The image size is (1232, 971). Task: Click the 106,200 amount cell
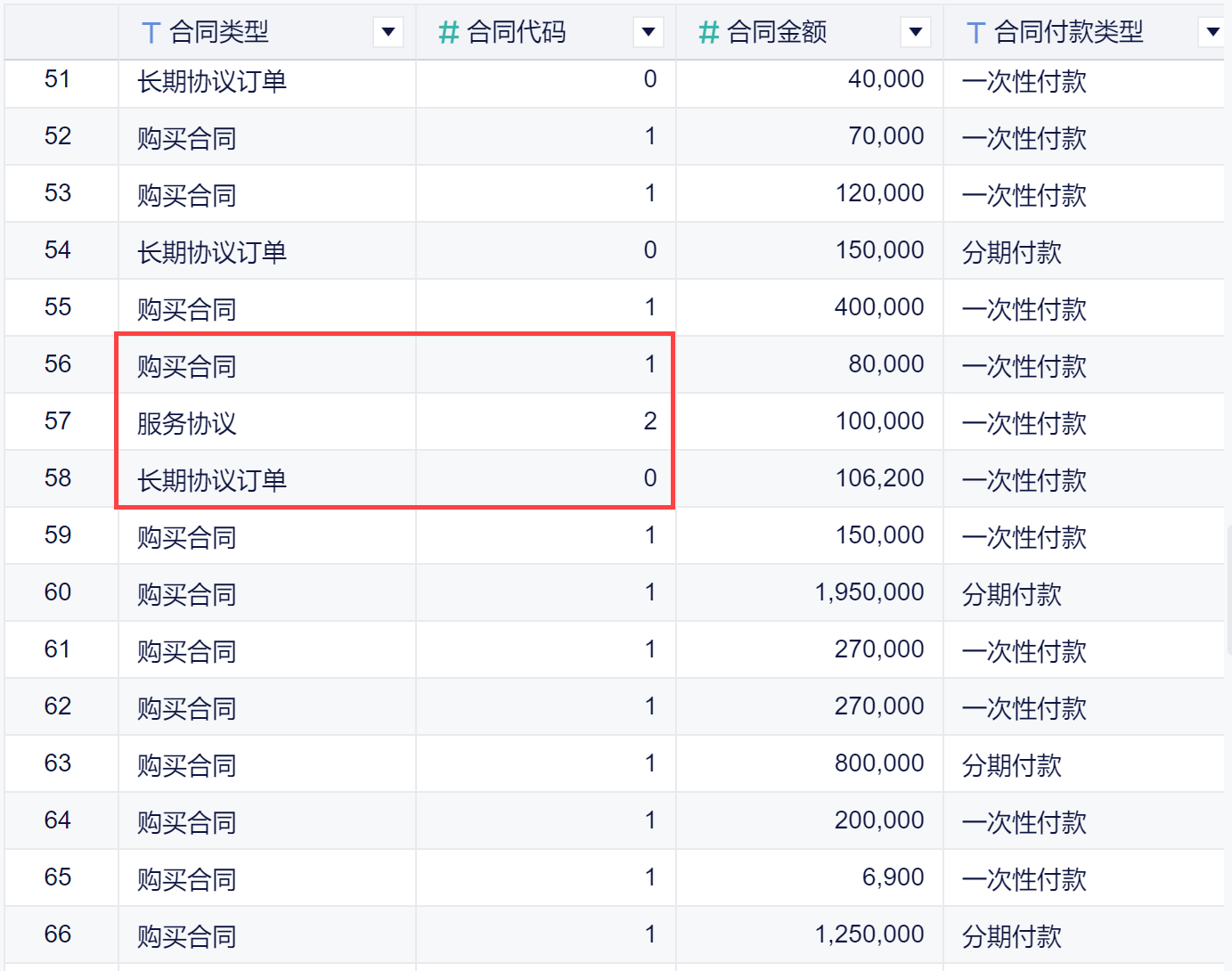click(879, 478)
